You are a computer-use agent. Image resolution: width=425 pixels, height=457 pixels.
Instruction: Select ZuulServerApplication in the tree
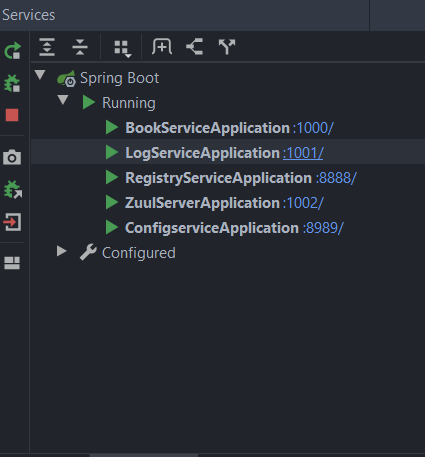202,203
